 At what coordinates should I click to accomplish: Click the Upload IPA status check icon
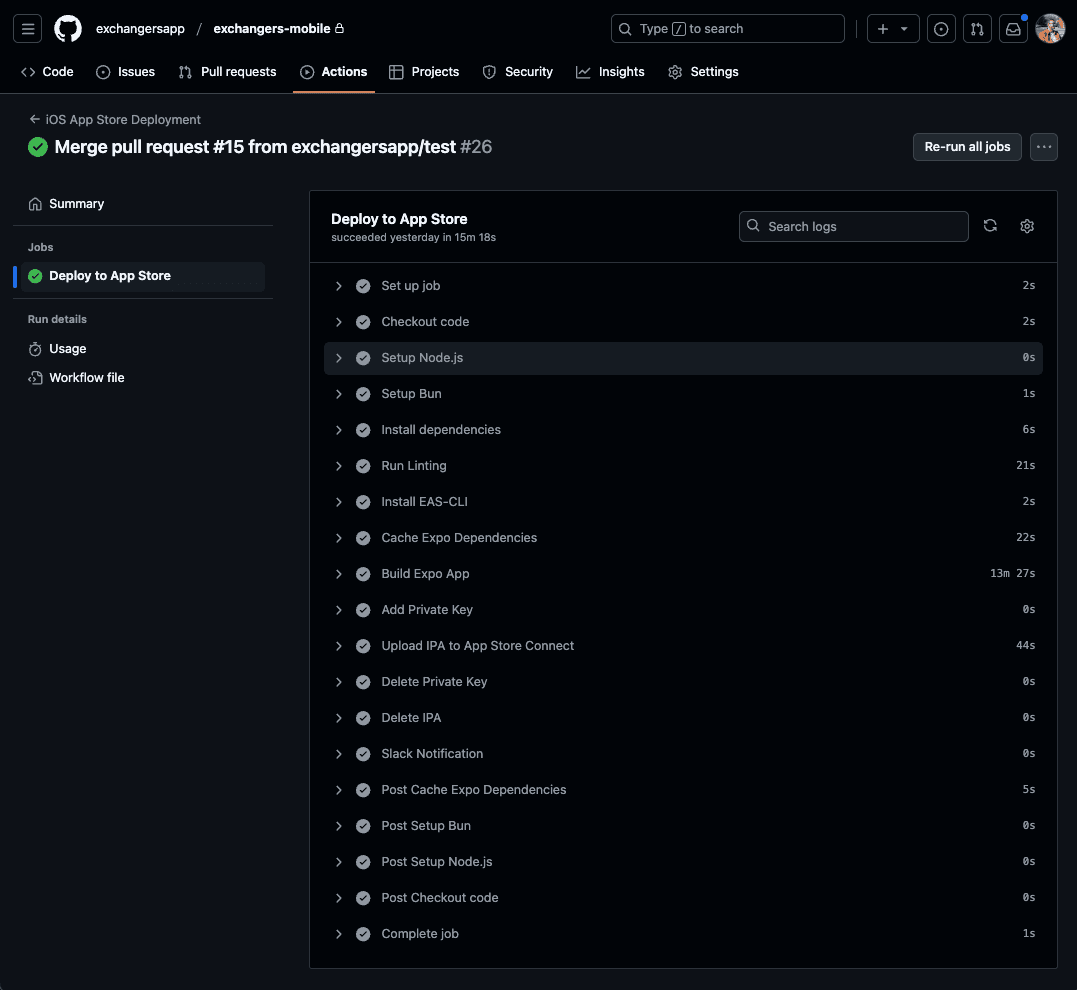coord(363,646)
